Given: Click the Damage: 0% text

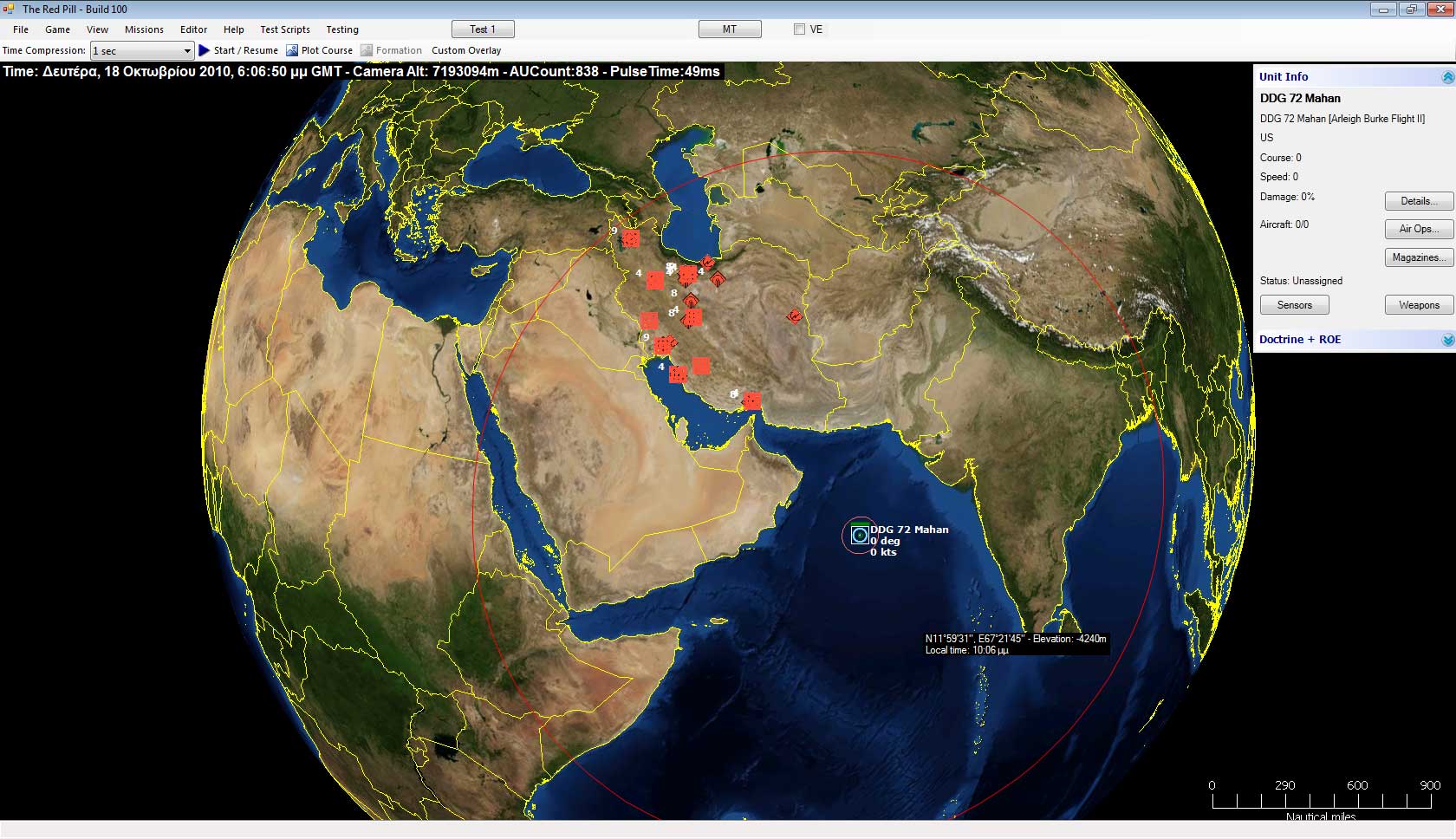Looking at the screenshot, I should click(1287, 197).
